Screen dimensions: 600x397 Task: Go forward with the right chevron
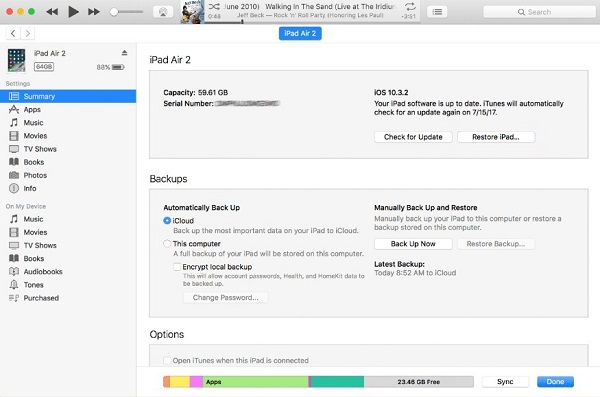[x=28, y=33]
